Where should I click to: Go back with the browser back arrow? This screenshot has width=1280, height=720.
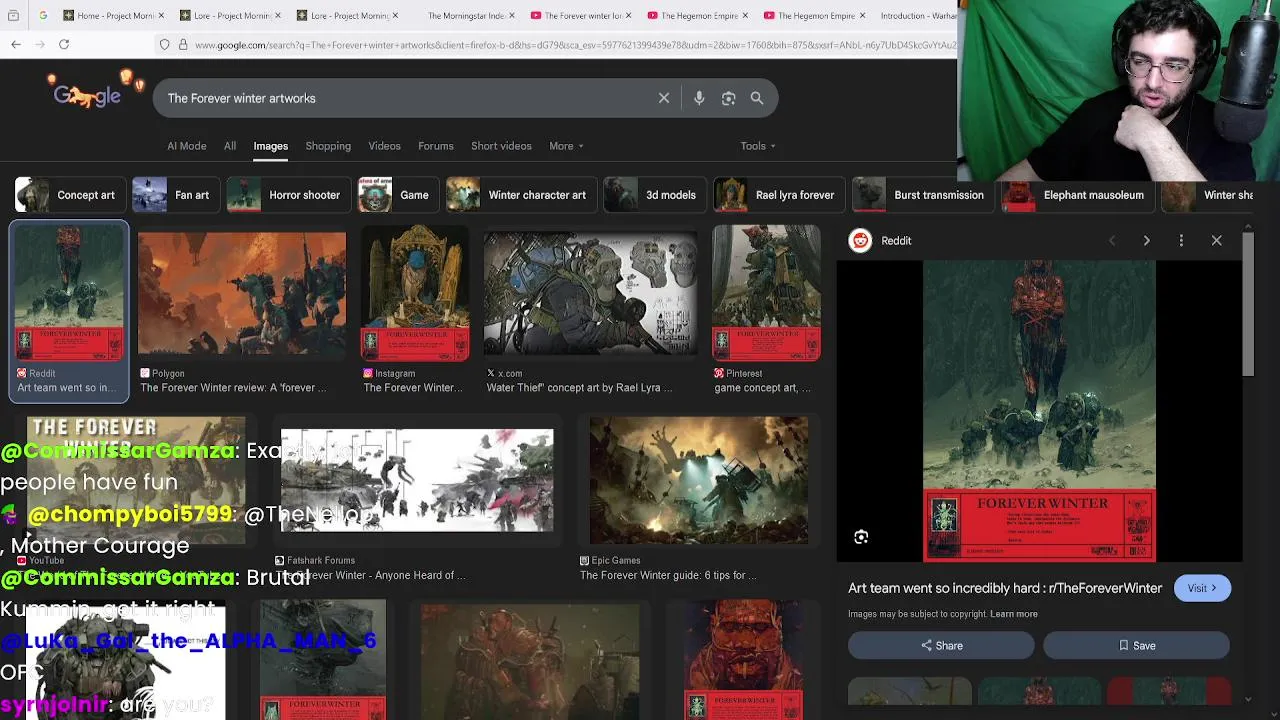point(16,44)
